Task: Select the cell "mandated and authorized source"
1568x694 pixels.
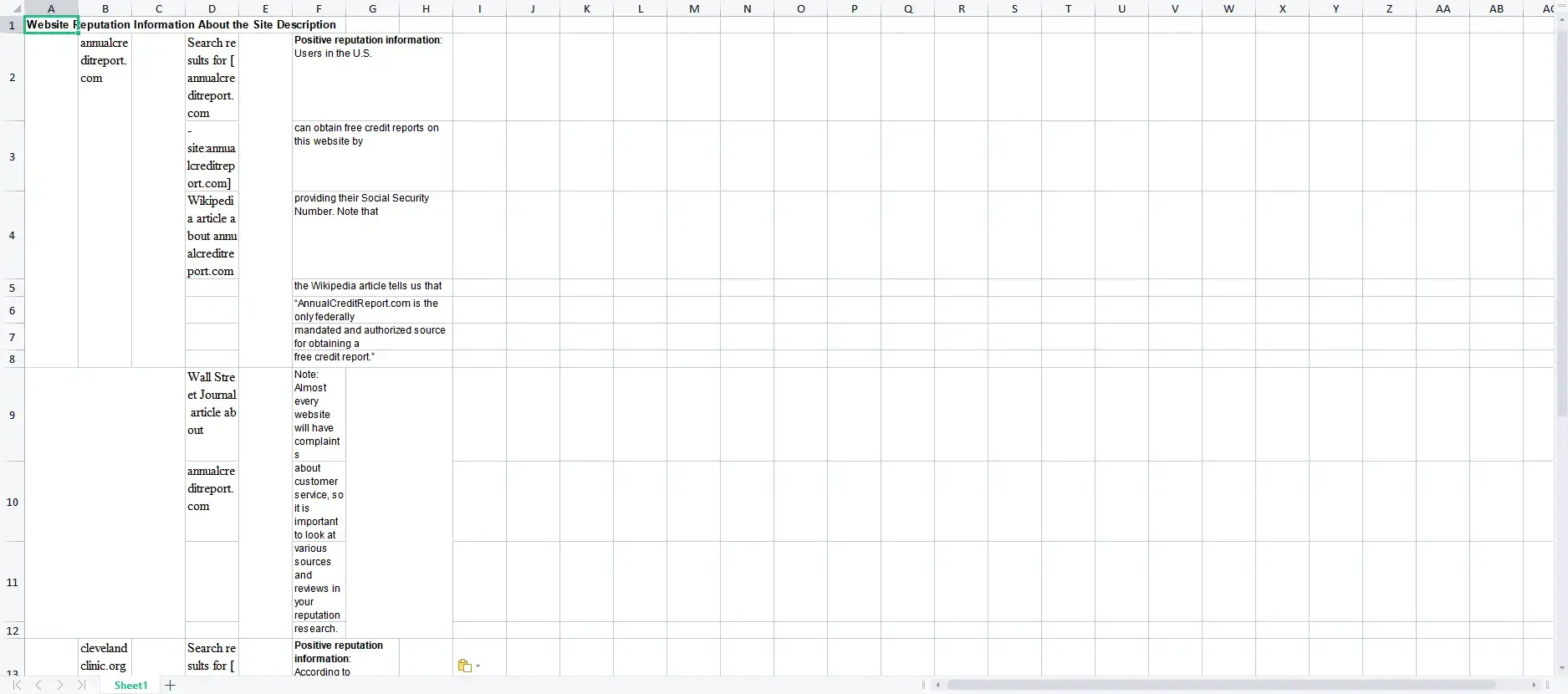Action: coord(372,336)
